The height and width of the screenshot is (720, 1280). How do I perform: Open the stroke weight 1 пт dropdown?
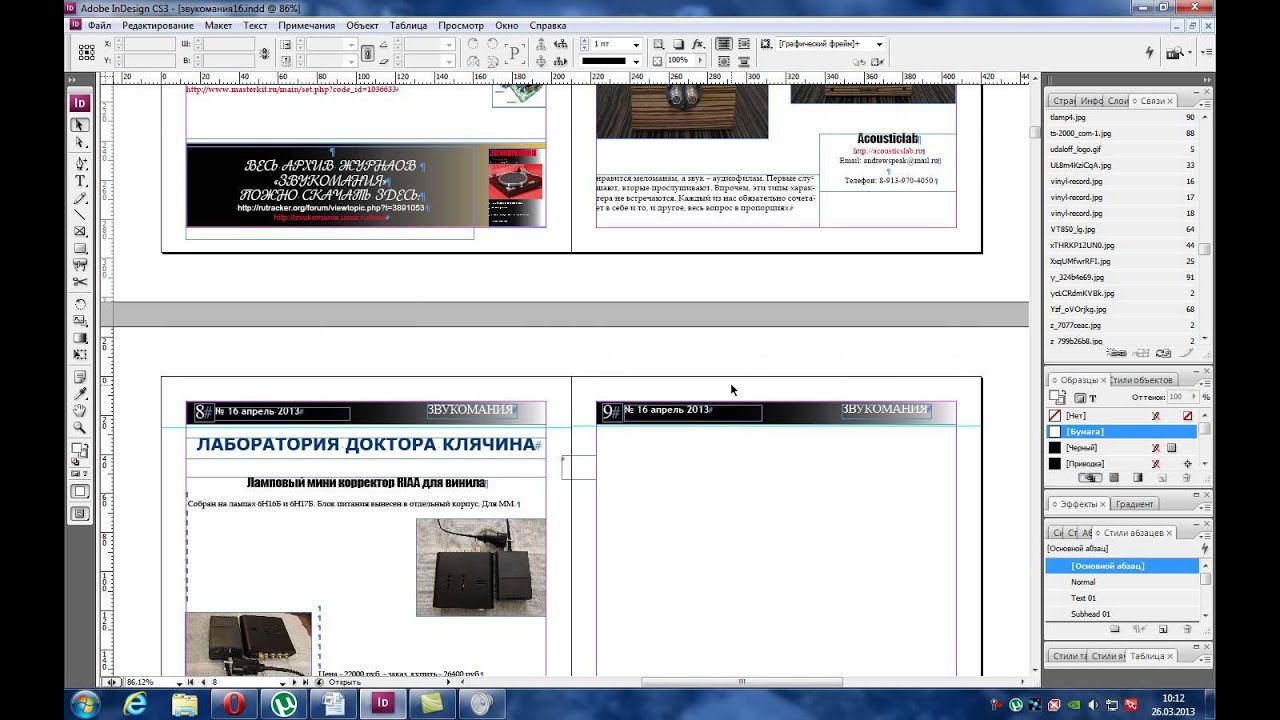636,45
